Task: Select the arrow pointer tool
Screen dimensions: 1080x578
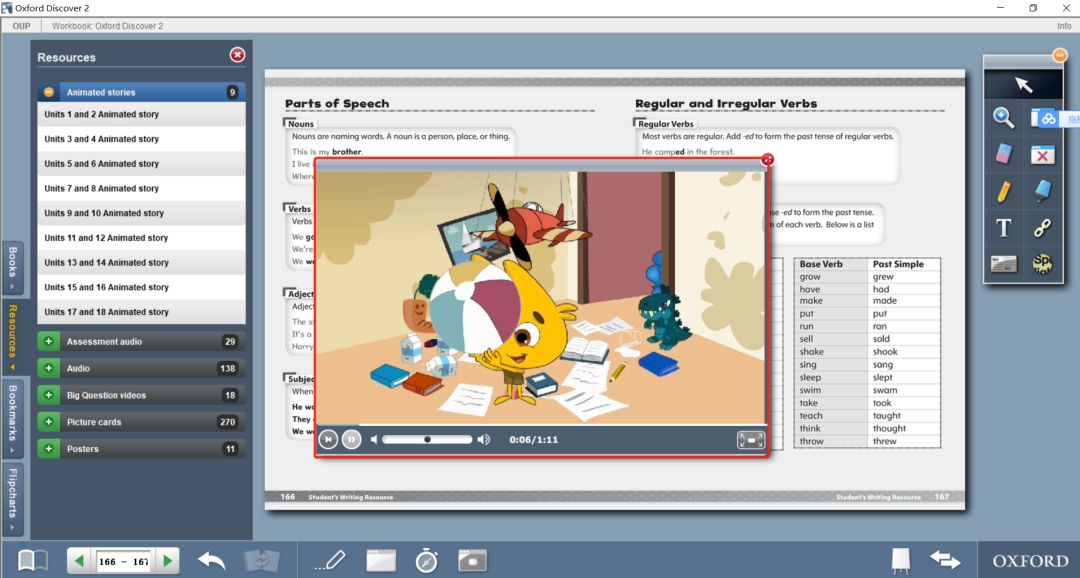Action: coord(1023,85)
